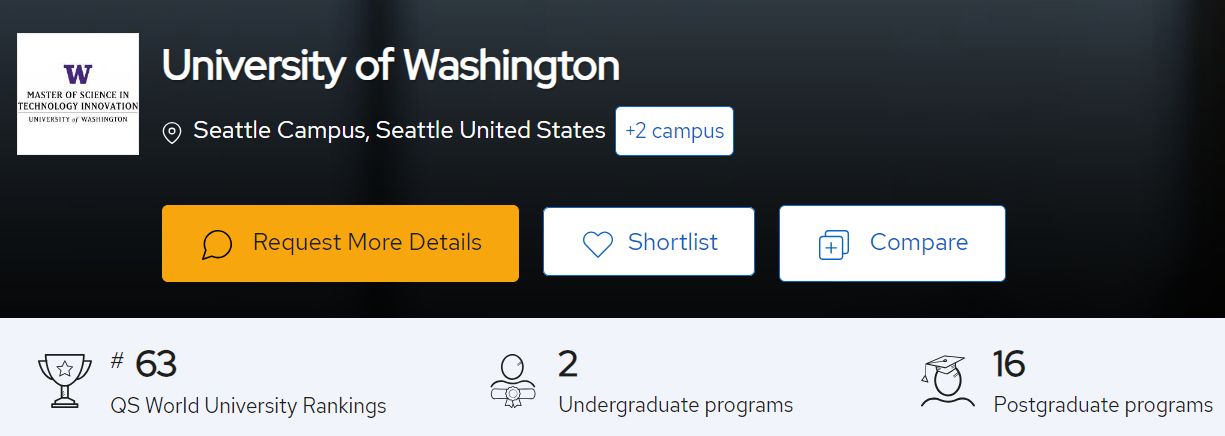Screen dimensions: 1225x436
Task: Open the QS World University Rankings text
Action: 248,405
